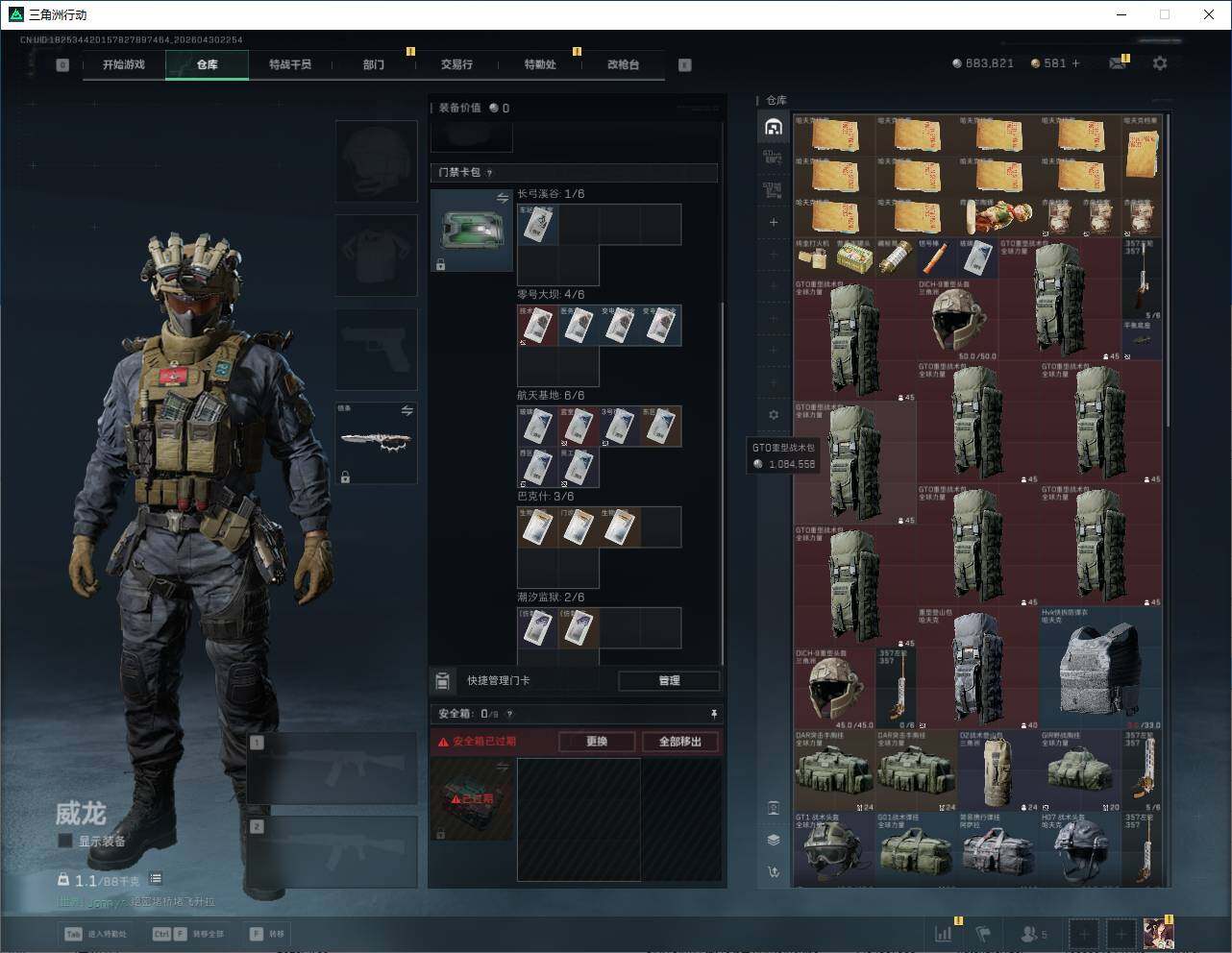
Task: Open the 开始游戏 tab
Action: tap(124, 64)
